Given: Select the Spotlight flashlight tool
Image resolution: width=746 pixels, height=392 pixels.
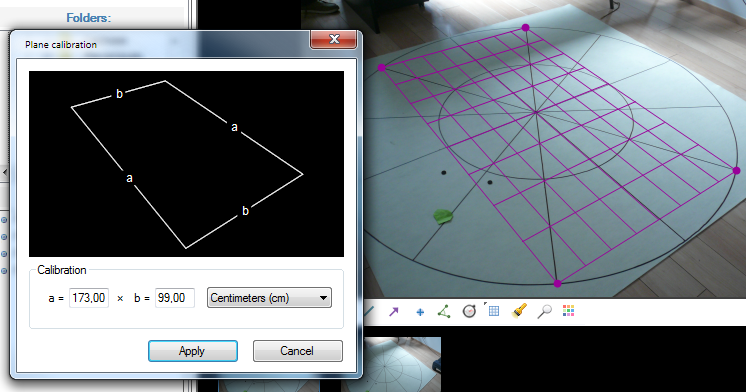Looking at the screenshot, I should (519, 311).
